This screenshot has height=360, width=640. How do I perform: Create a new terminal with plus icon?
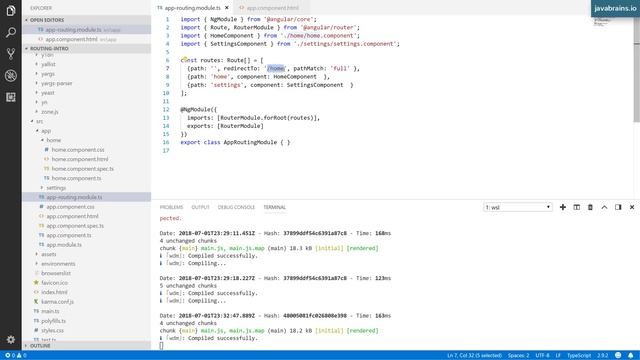[x=563, y=207]
